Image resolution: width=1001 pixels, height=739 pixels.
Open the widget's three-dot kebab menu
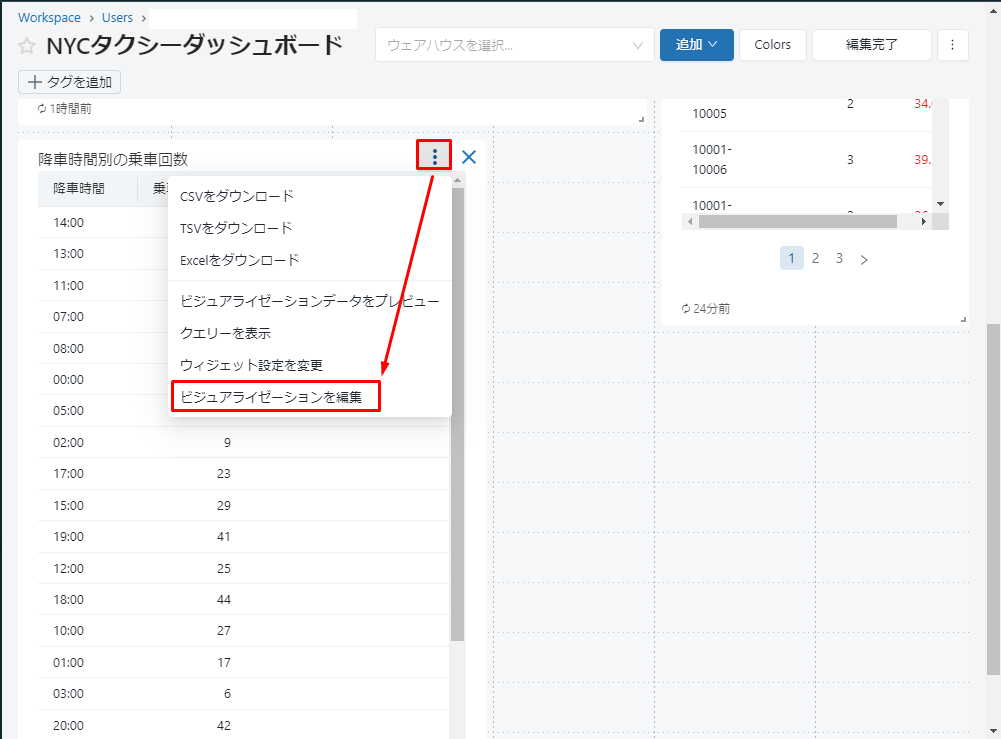click(x=434, y=156)
